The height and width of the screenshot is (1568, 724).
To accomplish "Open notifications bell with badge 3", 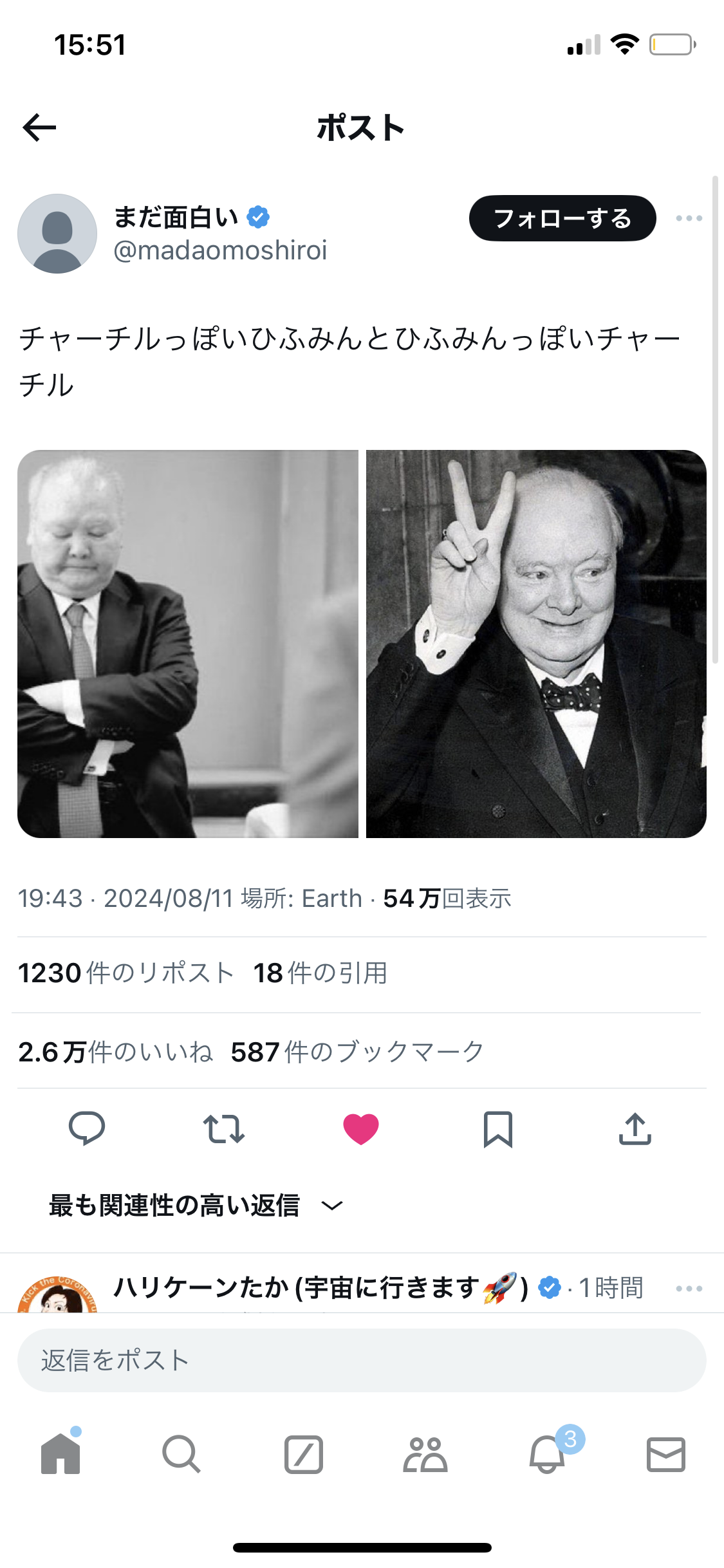I will [x=547, y=1453].
